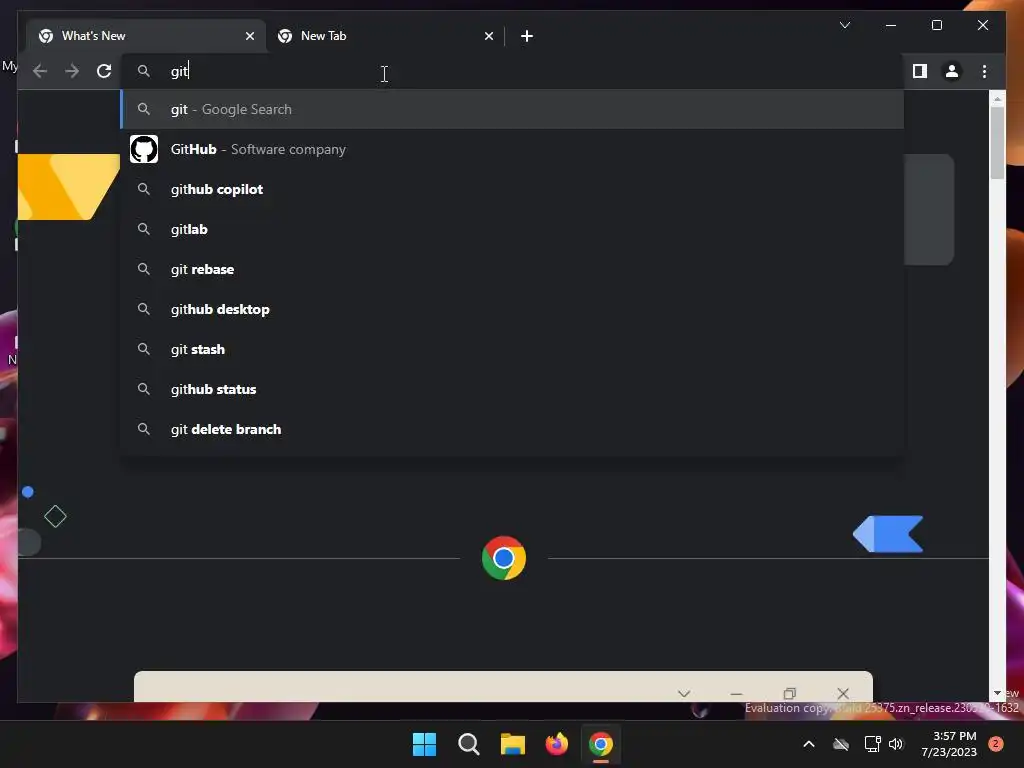Choose the 'git delete branch' suggestion

tap(513, 429)
